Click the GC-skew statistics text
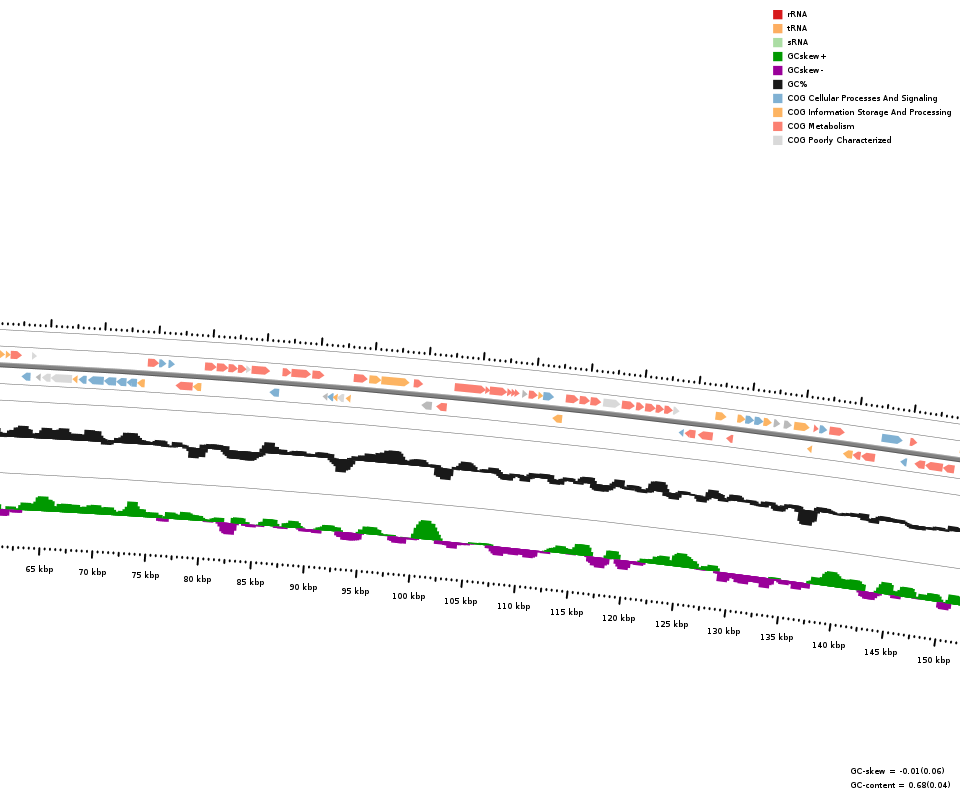The width and height of the screenshot is (960, 800). click(896, 771)
